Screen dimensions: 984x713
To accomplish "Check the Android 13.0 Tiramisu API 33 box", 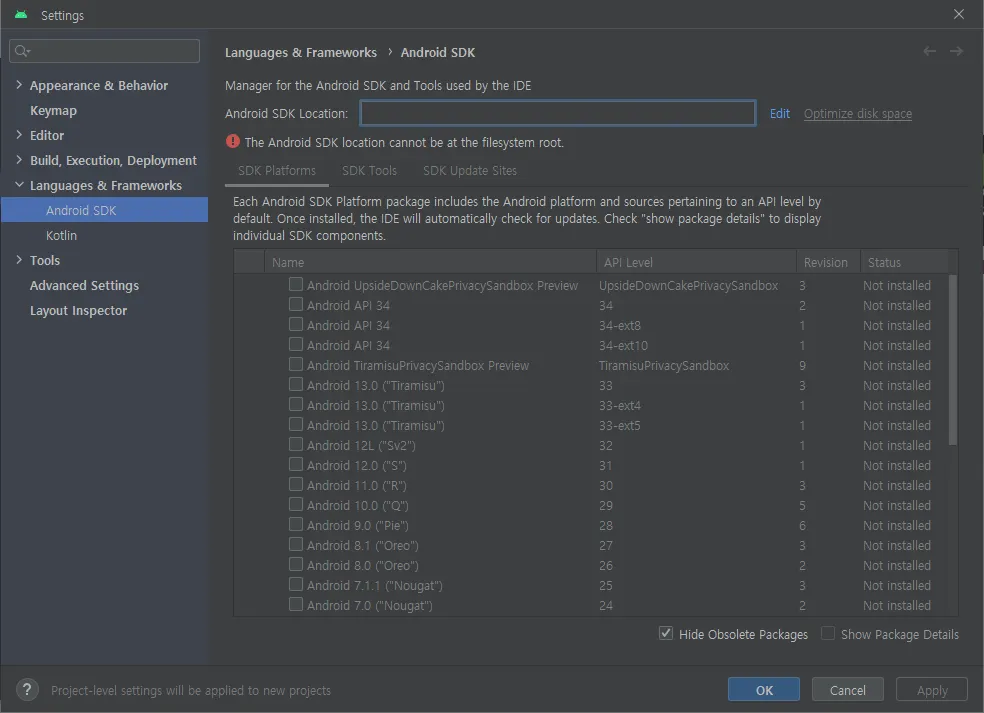I will 296,385.
